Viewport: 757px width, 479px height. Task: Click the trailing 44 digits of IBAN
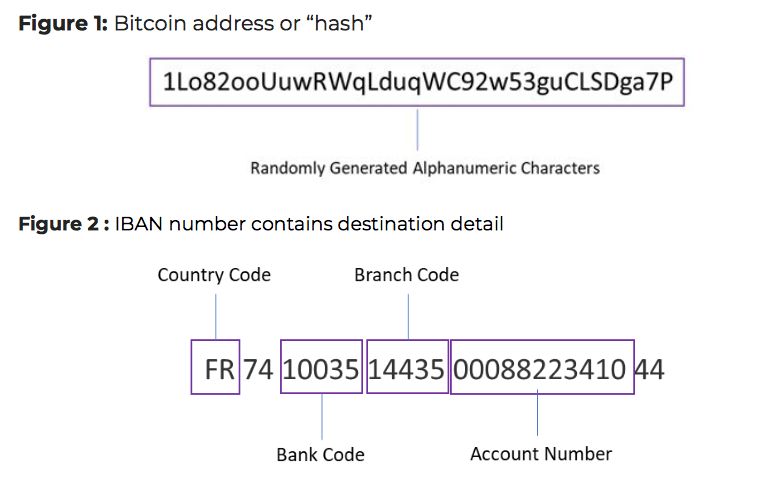coord(650,370)
